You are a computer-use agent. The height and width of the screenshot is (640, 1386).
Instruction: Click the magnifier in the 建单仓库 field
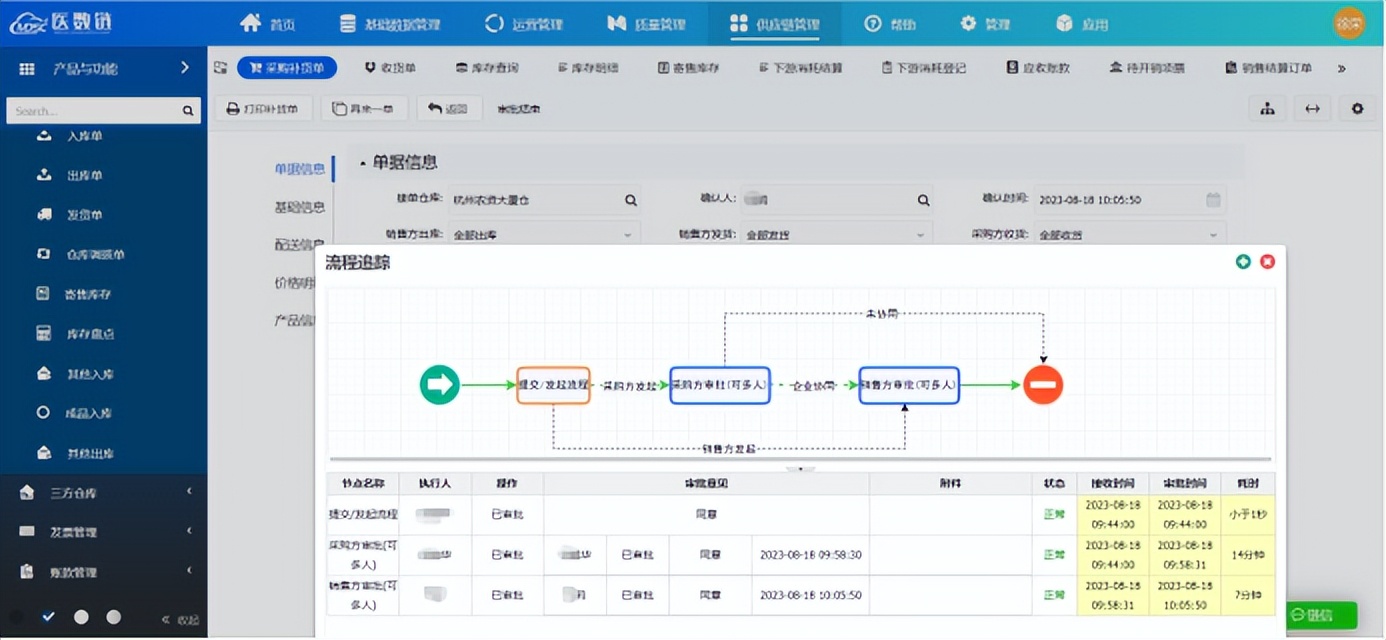(631, 200)
